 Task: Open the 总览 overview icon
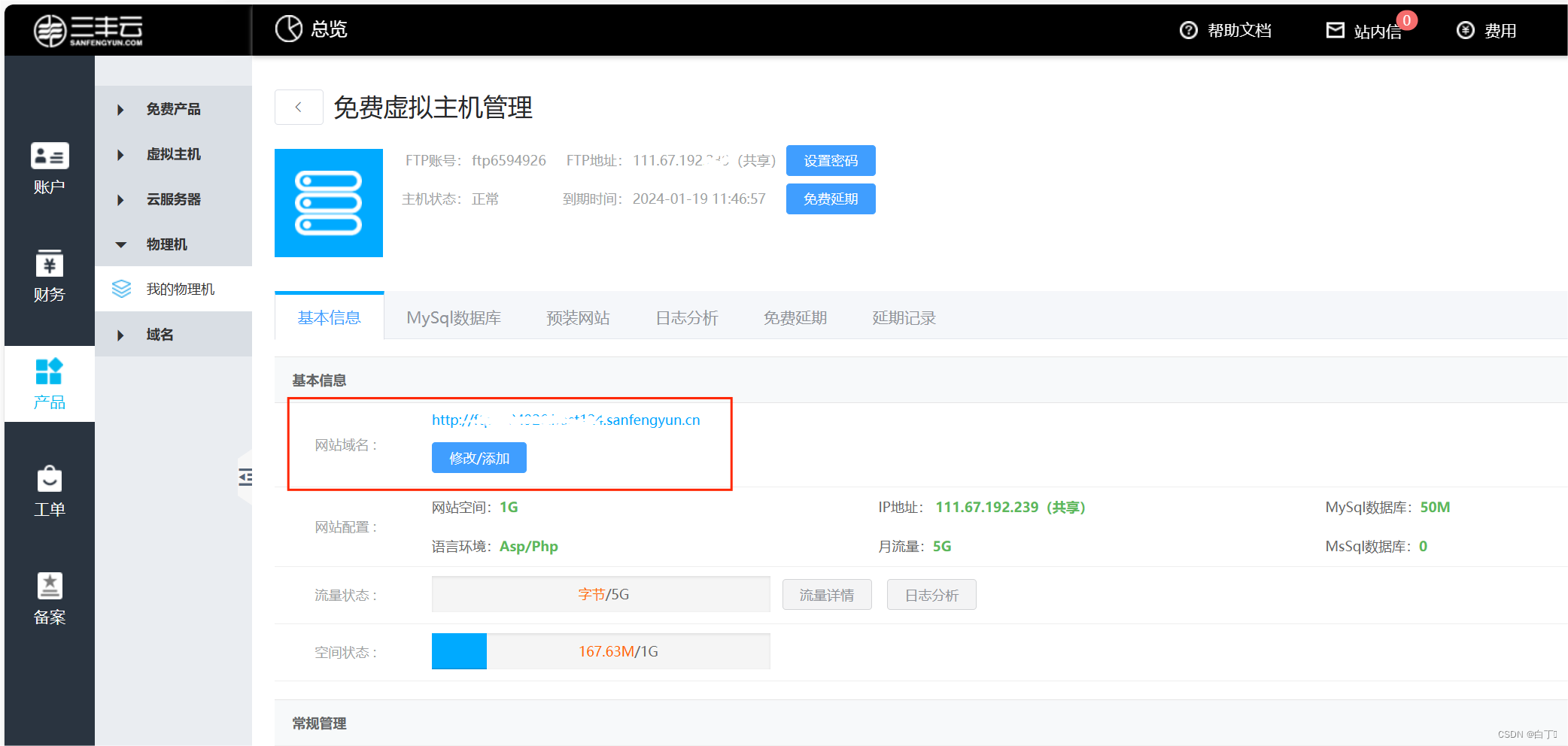point(289,29)
